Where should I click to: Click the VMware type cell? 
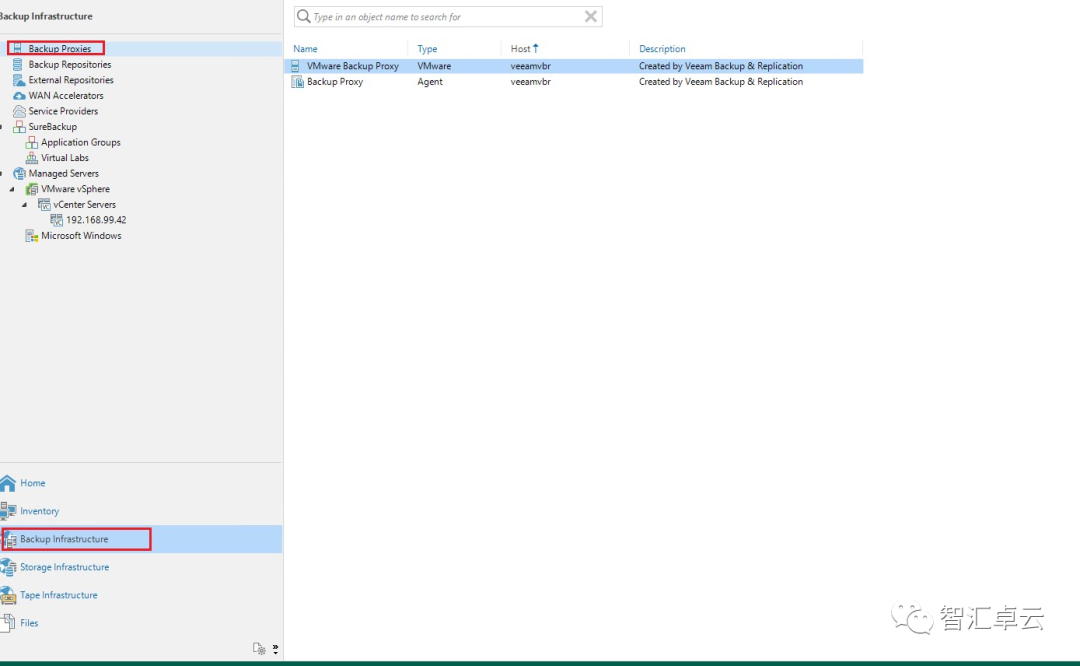434,66
